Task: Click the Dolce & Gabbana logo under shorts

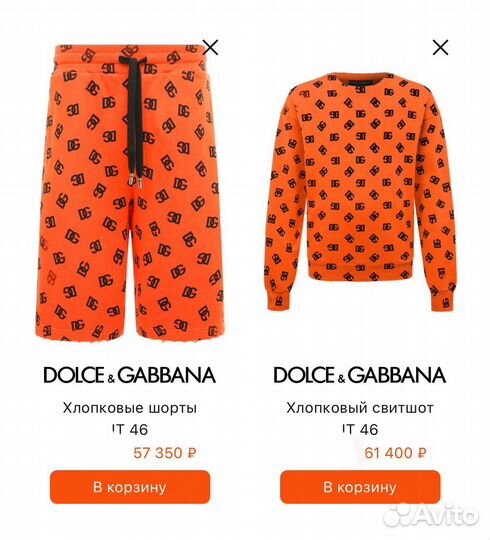Action: (x=130, y=375)
